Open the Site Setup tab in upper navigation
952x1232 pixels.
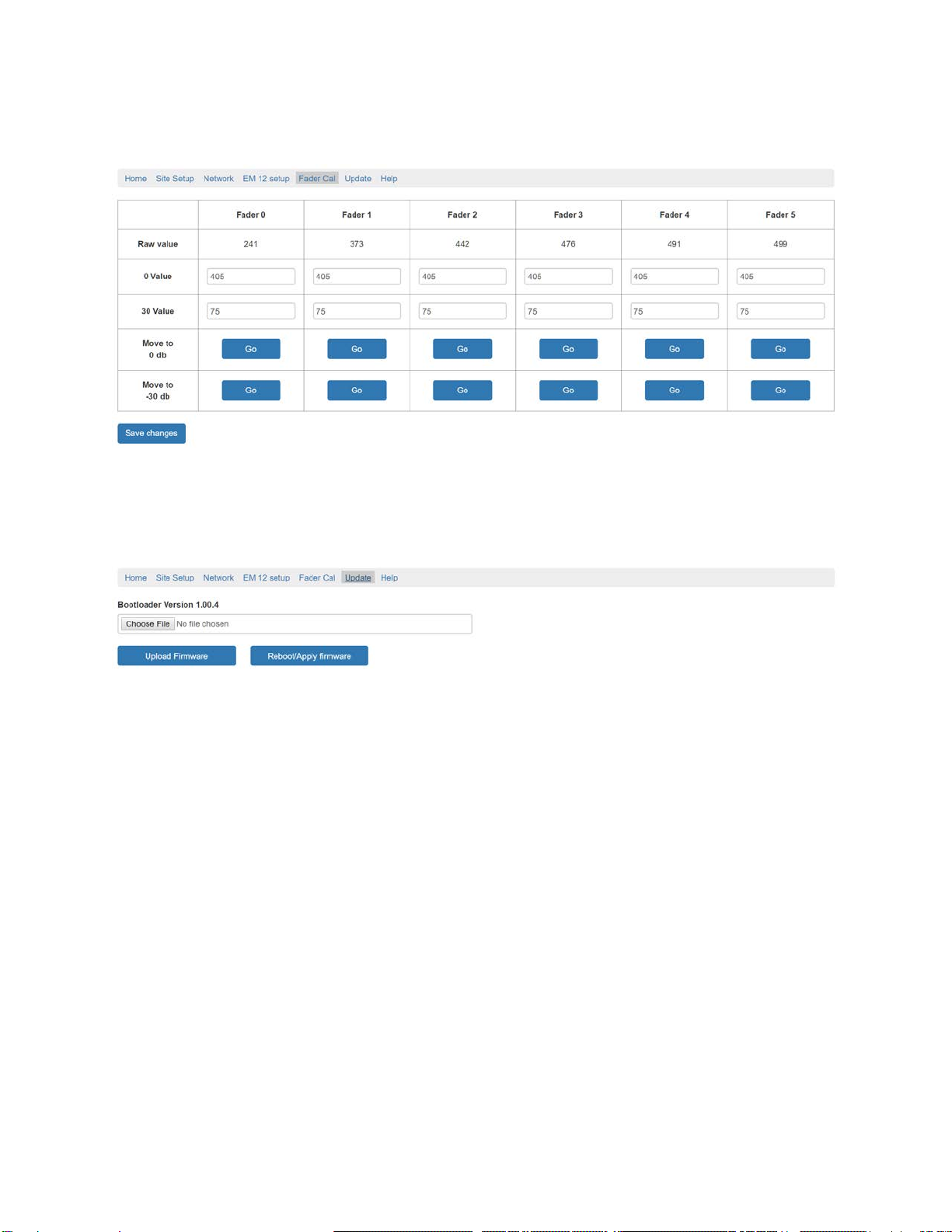pos(175,179)
